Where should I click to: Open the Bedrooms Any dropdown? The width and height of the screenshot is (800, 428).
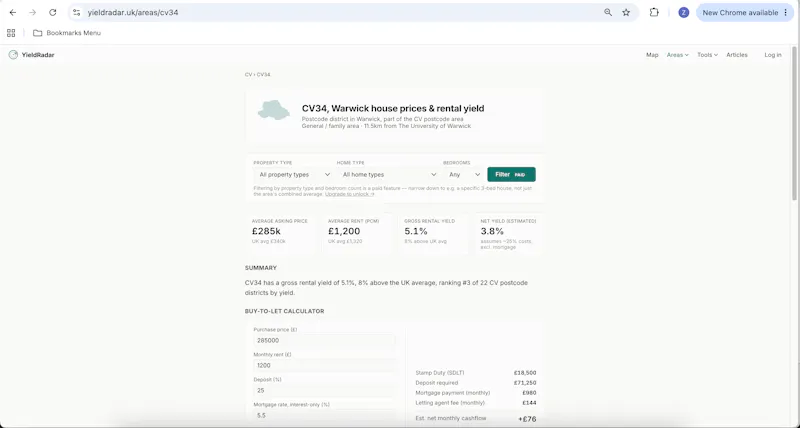[464, 174]
